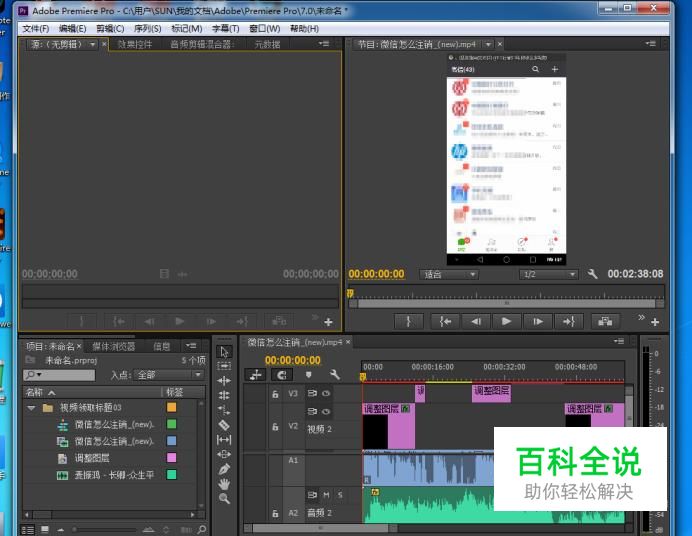The width and height of the screenshot is (692, 536).
Task: Toggle V3 track lock
Action: 275,394
